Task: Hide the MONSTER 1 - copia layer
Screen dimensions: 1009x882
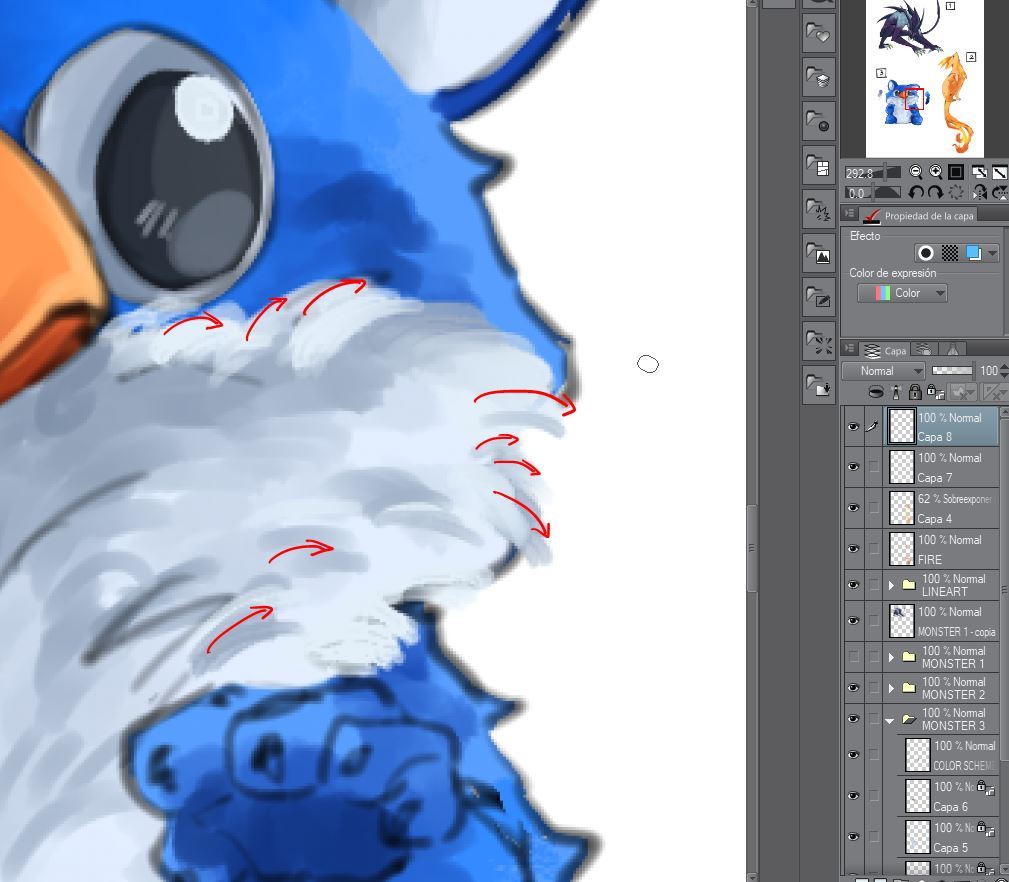Action: [x=853, y=621]
